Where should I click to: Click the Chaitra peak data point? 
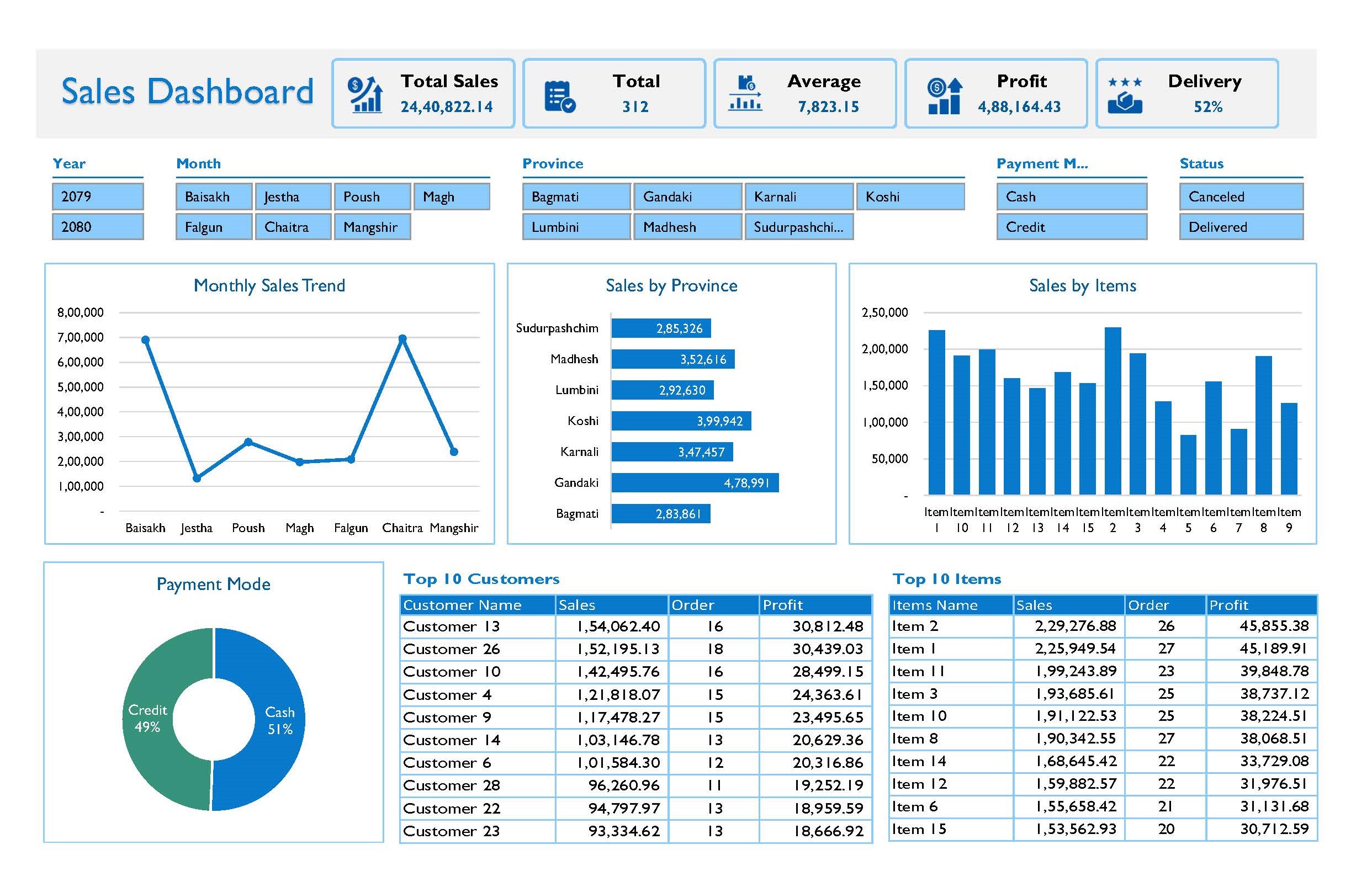point(402,339)
